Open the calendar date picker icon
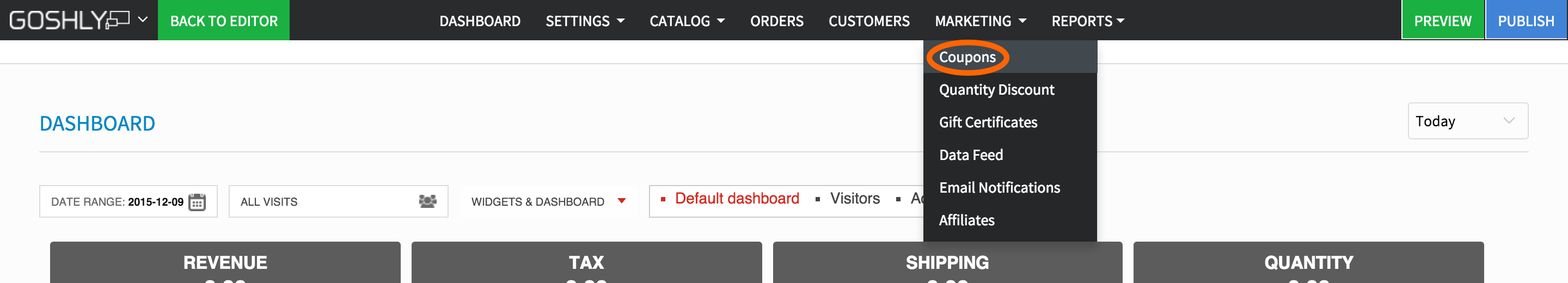1568x283 pixels. click(197, 201)
